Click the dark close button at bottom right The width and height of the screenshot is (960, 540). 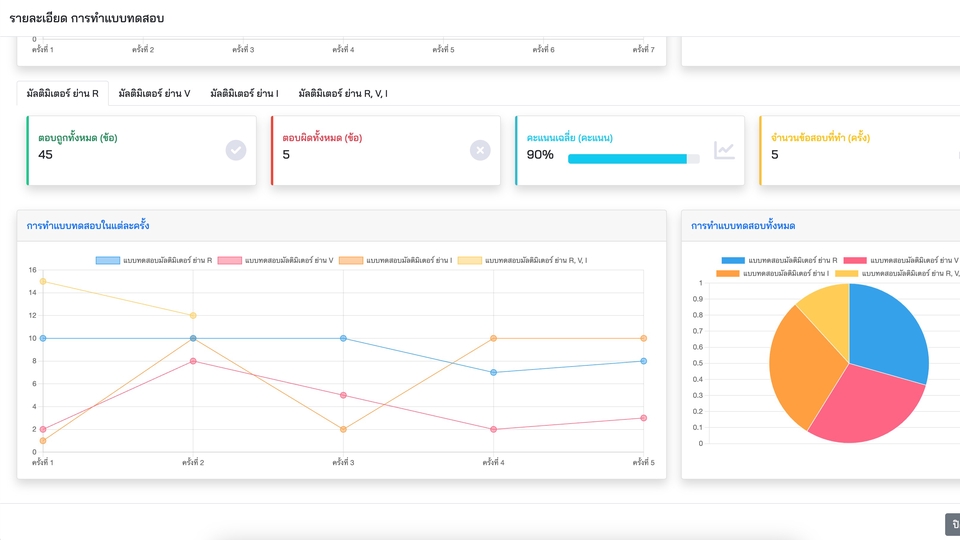point(953,525)
